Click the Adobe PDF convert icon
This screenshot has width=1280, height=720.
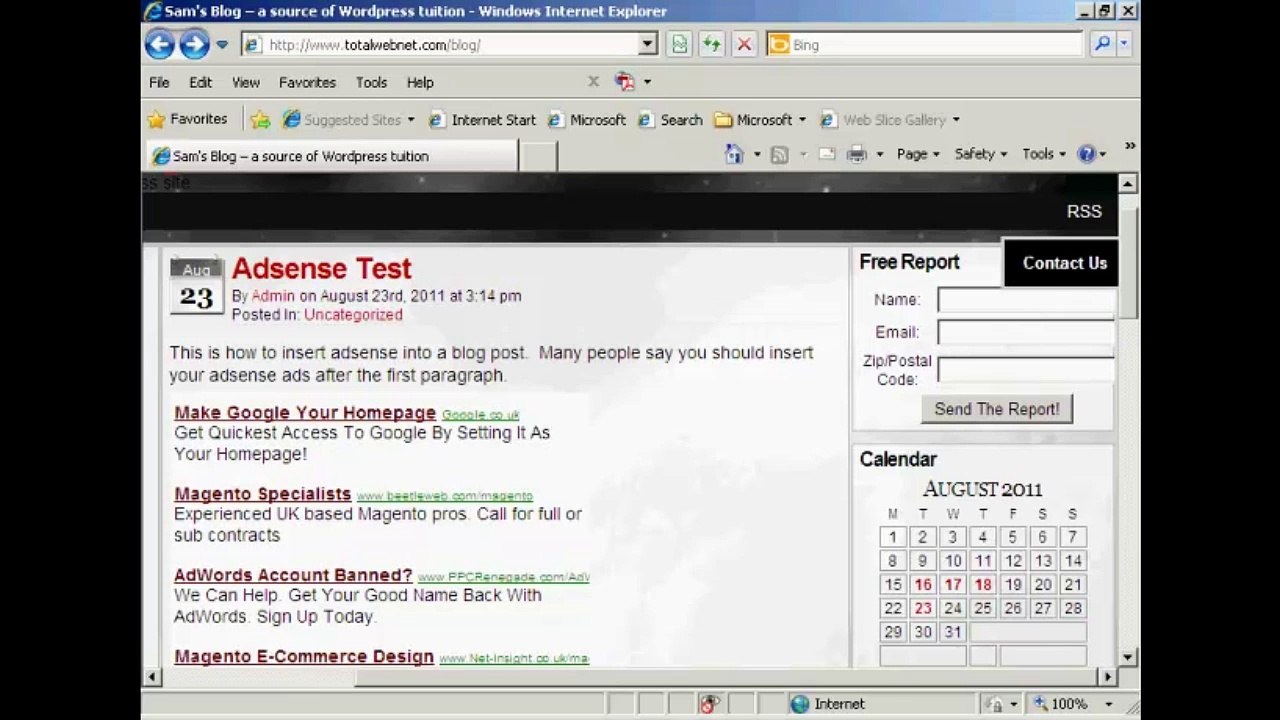625,81
